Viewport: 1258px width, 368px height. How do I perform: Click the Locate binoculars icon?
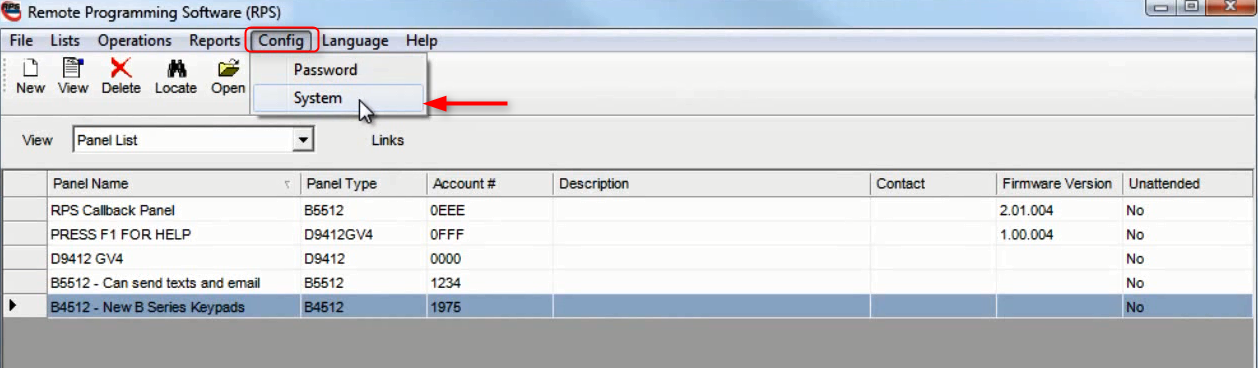pos(176,76)
